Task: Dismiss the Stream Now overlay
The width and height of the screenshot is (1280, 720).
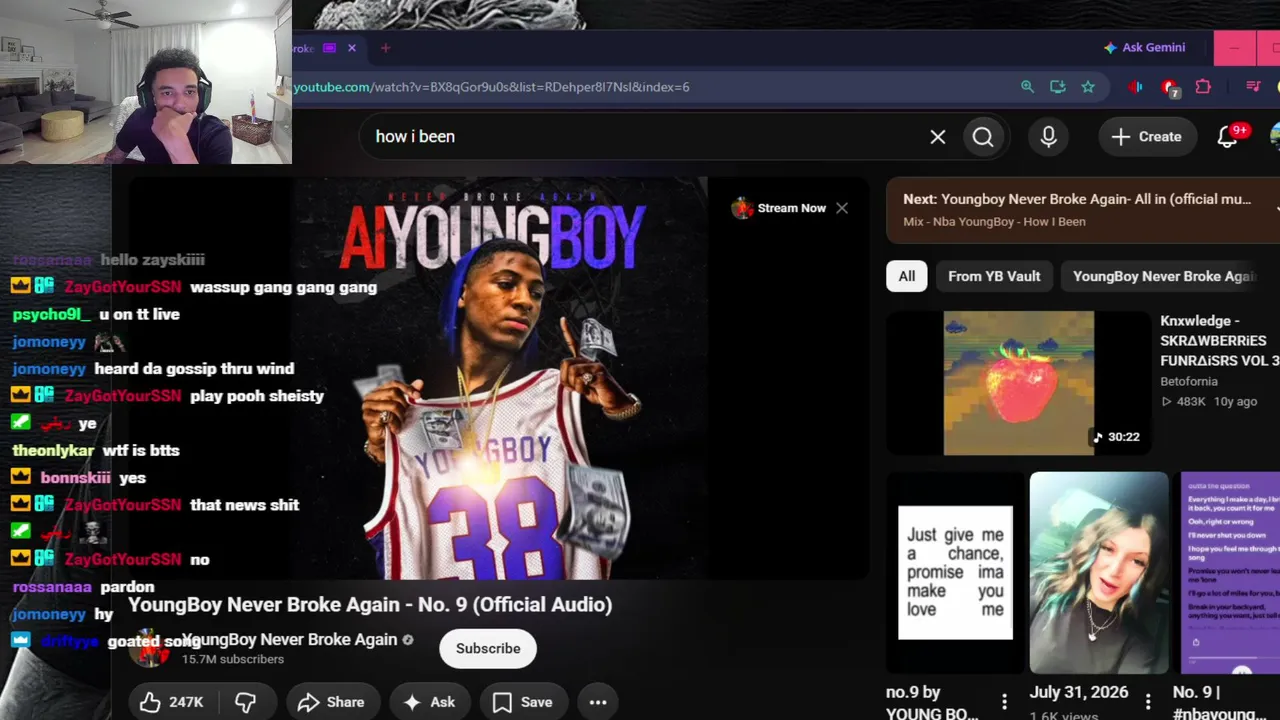Action: [x=842, y=208]
